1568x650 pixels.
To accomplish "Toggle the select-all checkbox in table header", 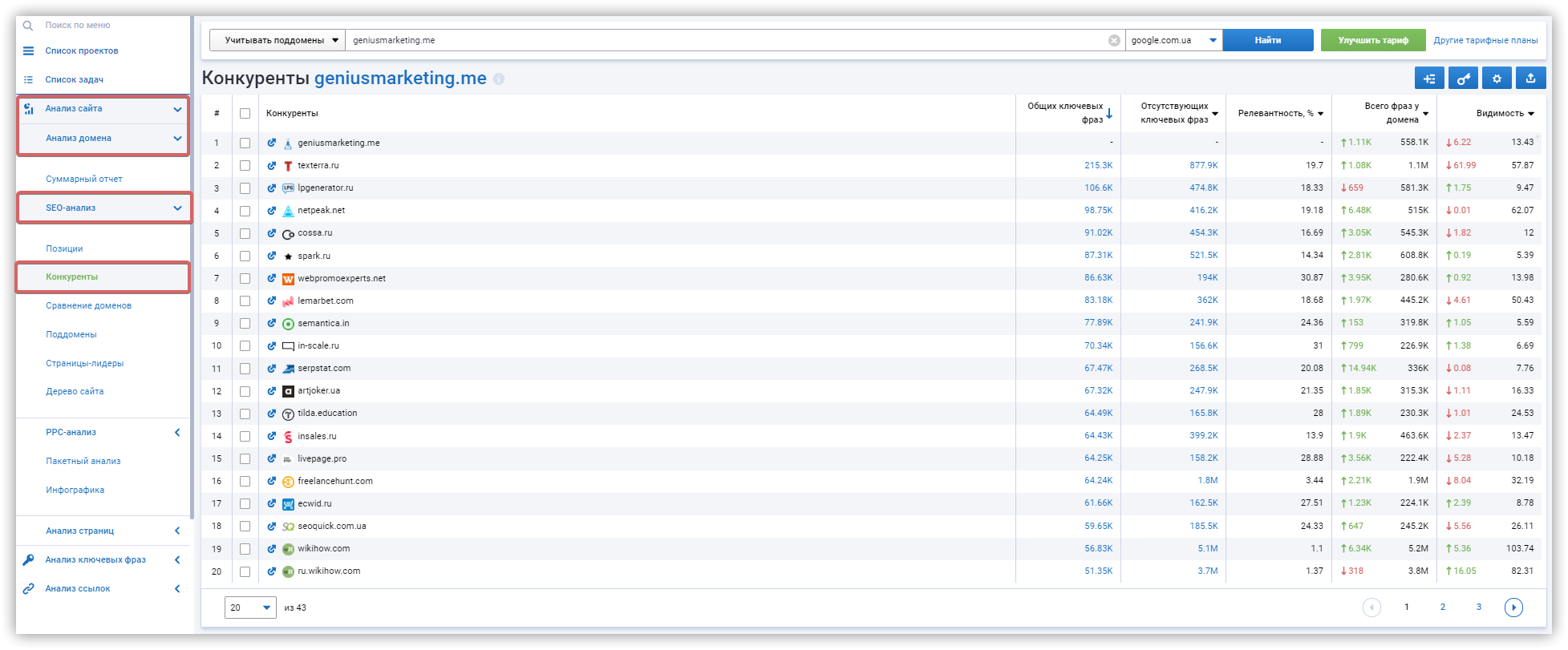I will pyautogui.click(x=245, y=114).
